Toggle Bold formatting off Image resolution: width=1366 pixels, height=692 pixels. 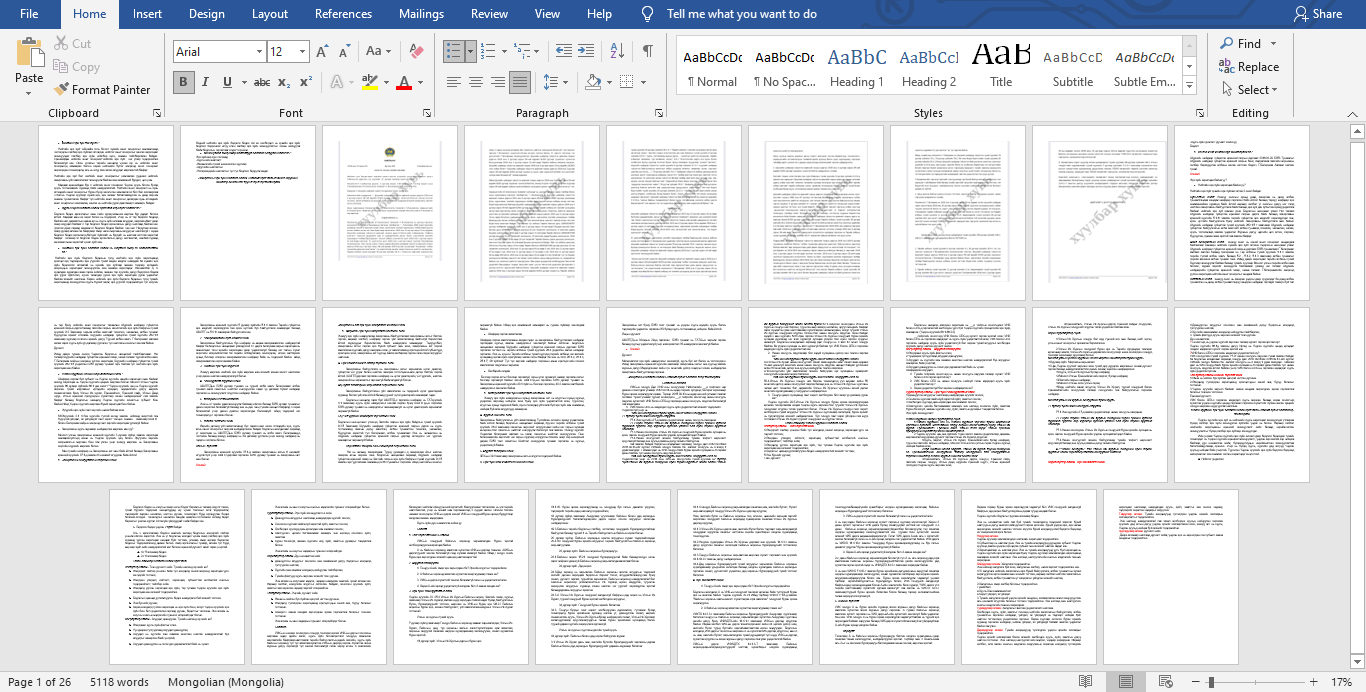click(183, 82)
